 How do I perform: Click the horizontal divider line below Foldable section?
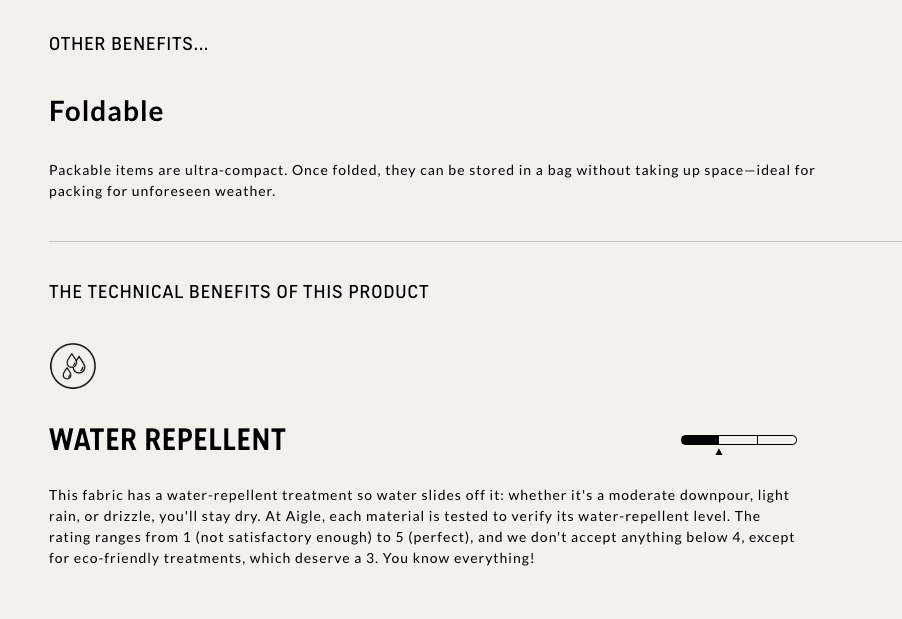point(475,242)
